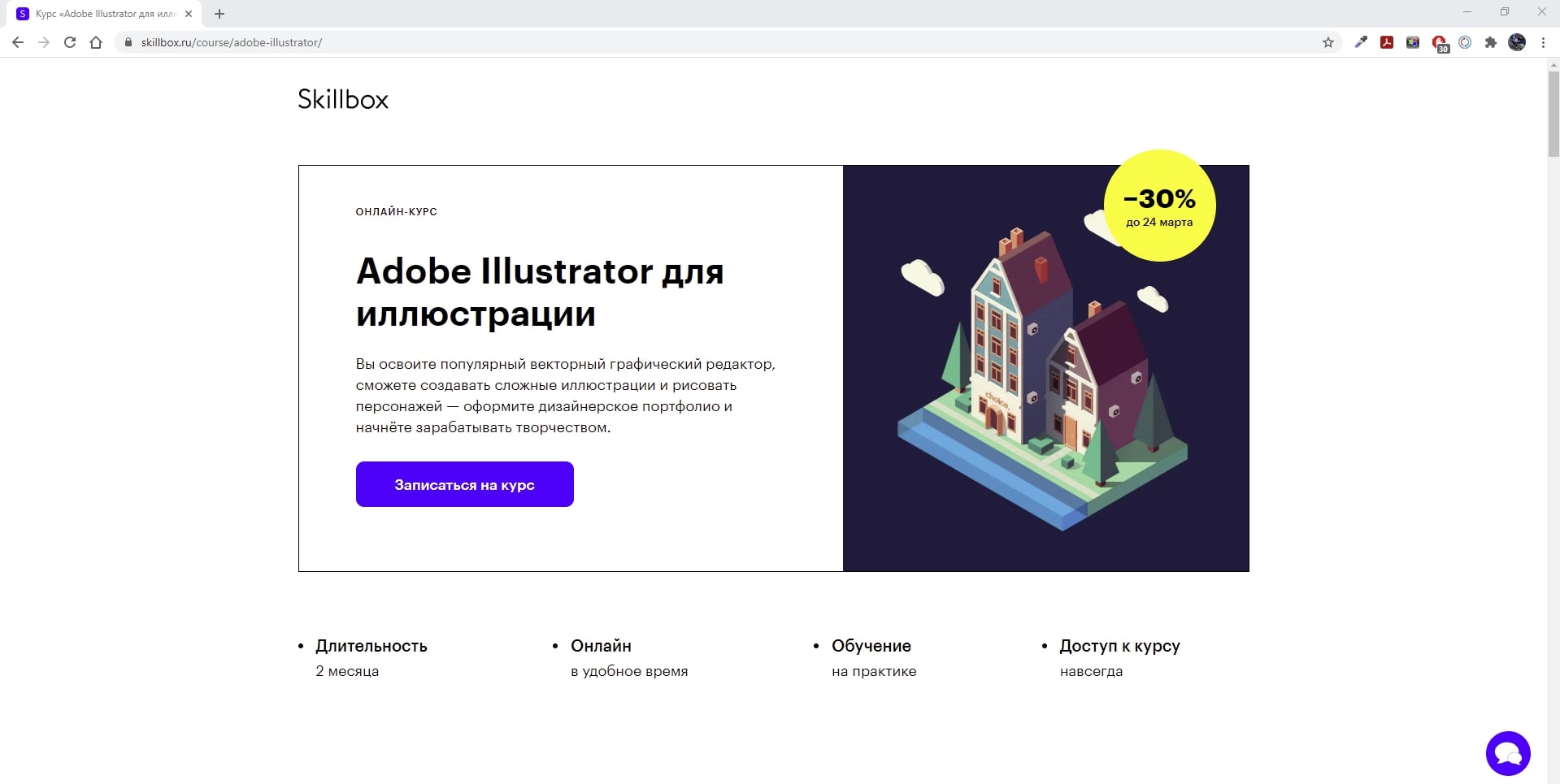Click the vertical scrollbar thumb
This screenshot has width=1560, height=784.
[x=1553, y=114]
